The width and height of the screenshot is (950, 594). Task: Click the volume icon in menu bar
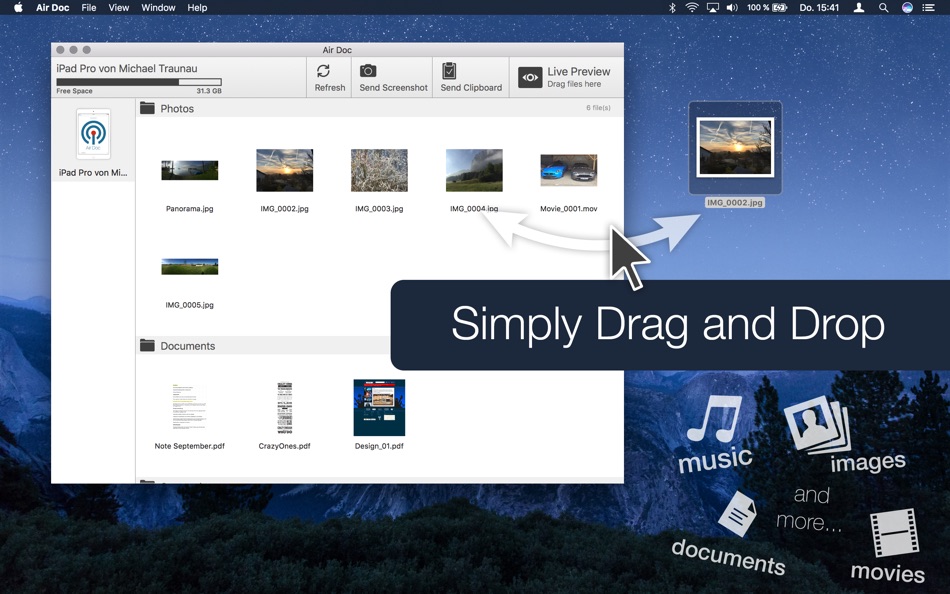(x=732, y=7)
